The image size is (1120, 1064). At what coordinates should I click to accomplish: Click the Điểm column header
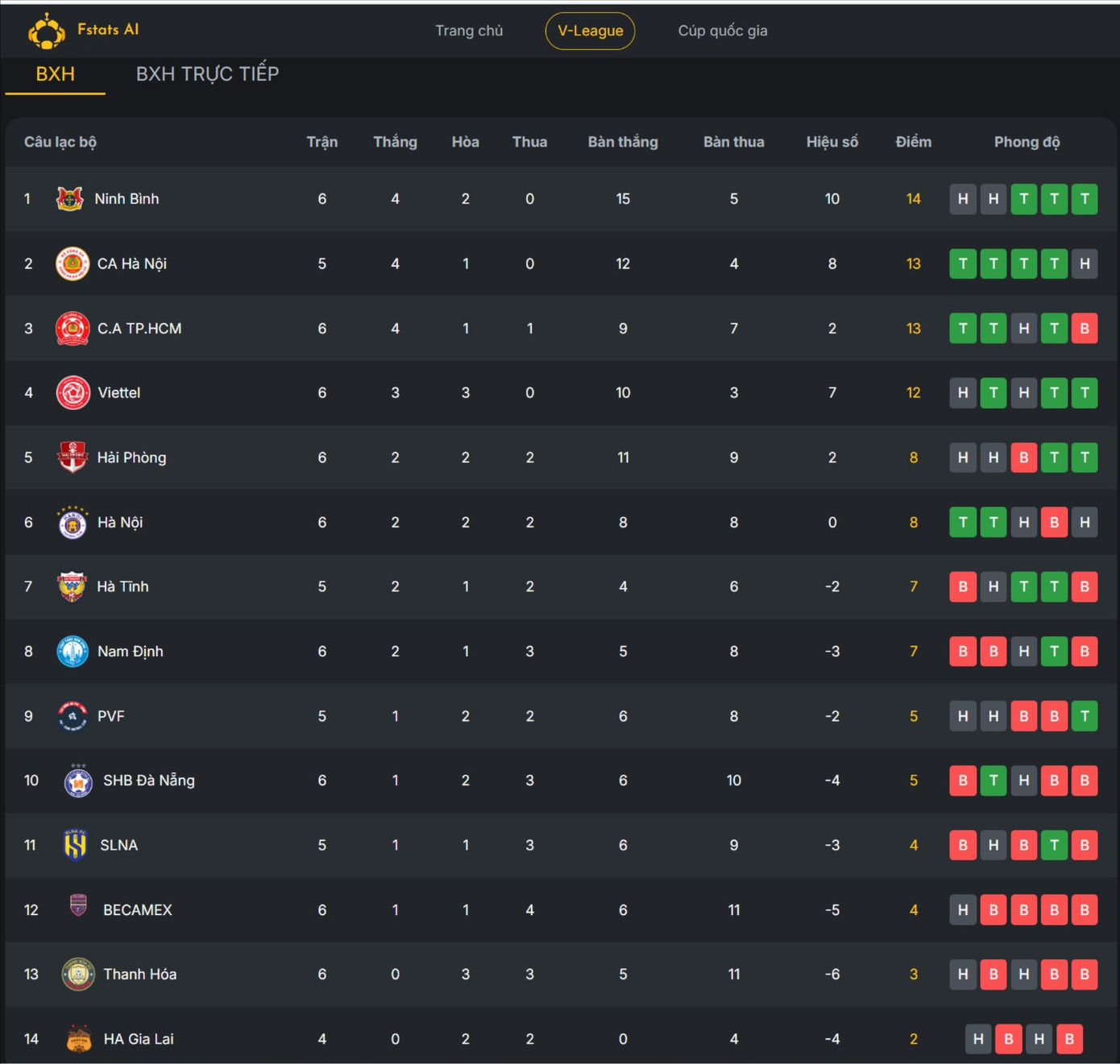click(x=913, y=142)
